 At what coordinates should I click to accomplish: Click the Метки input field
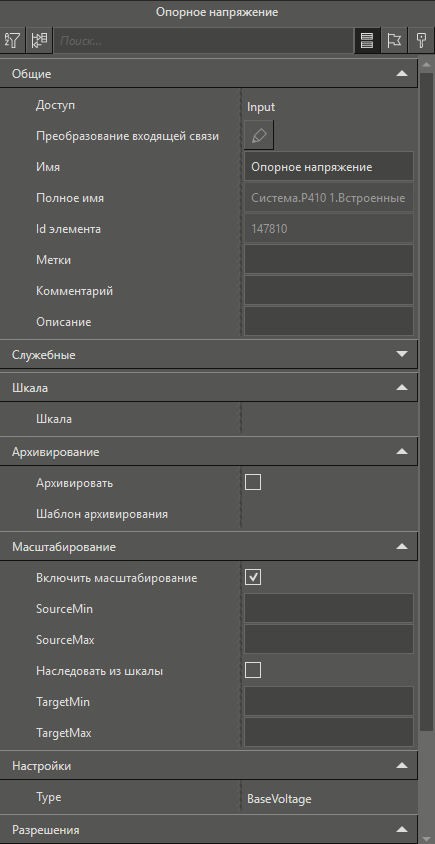[329, 259]
